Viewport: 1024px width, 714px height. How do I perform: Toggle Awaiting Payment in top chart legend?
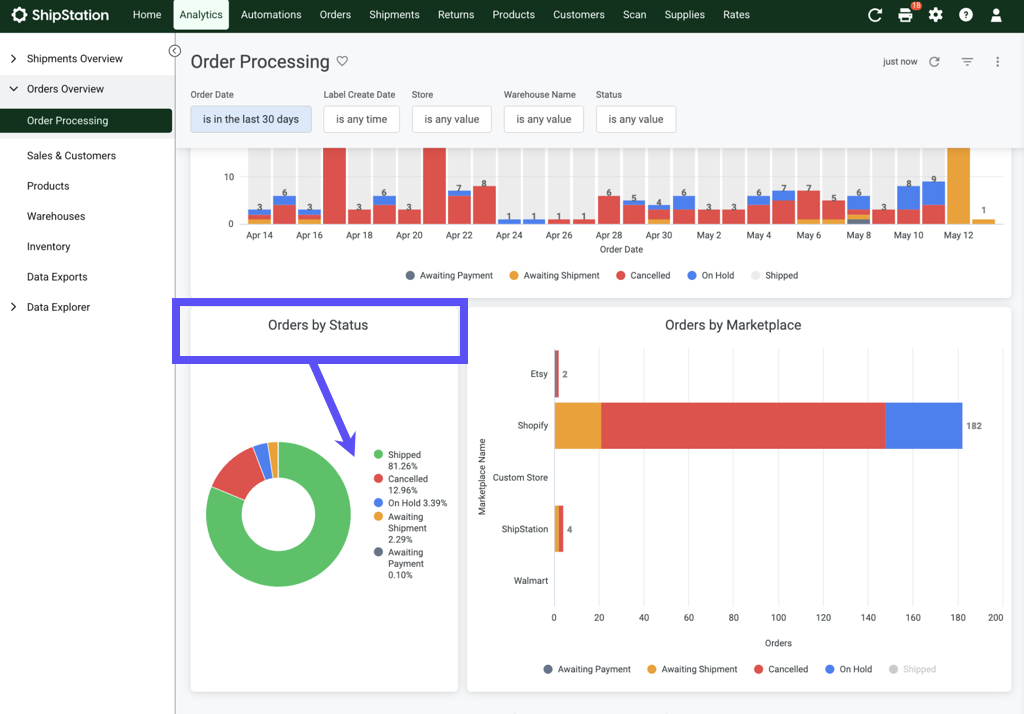tap(449, 276)
